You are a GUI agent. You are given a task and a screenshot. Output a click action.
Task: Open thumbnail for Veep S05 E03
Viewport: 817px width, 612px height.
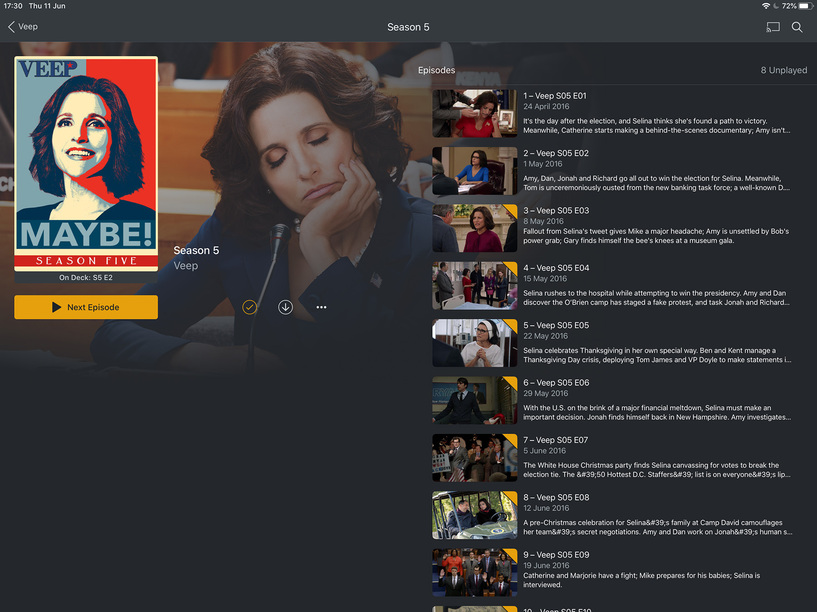click(475, 228)
